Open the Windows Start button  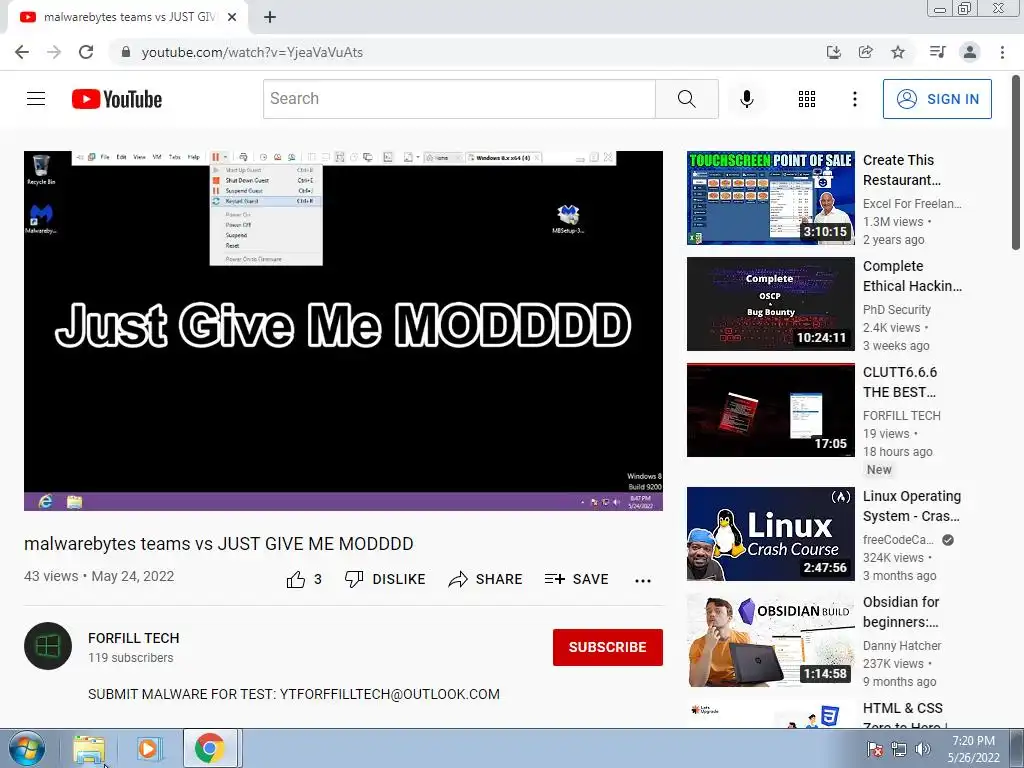(27, 748)
